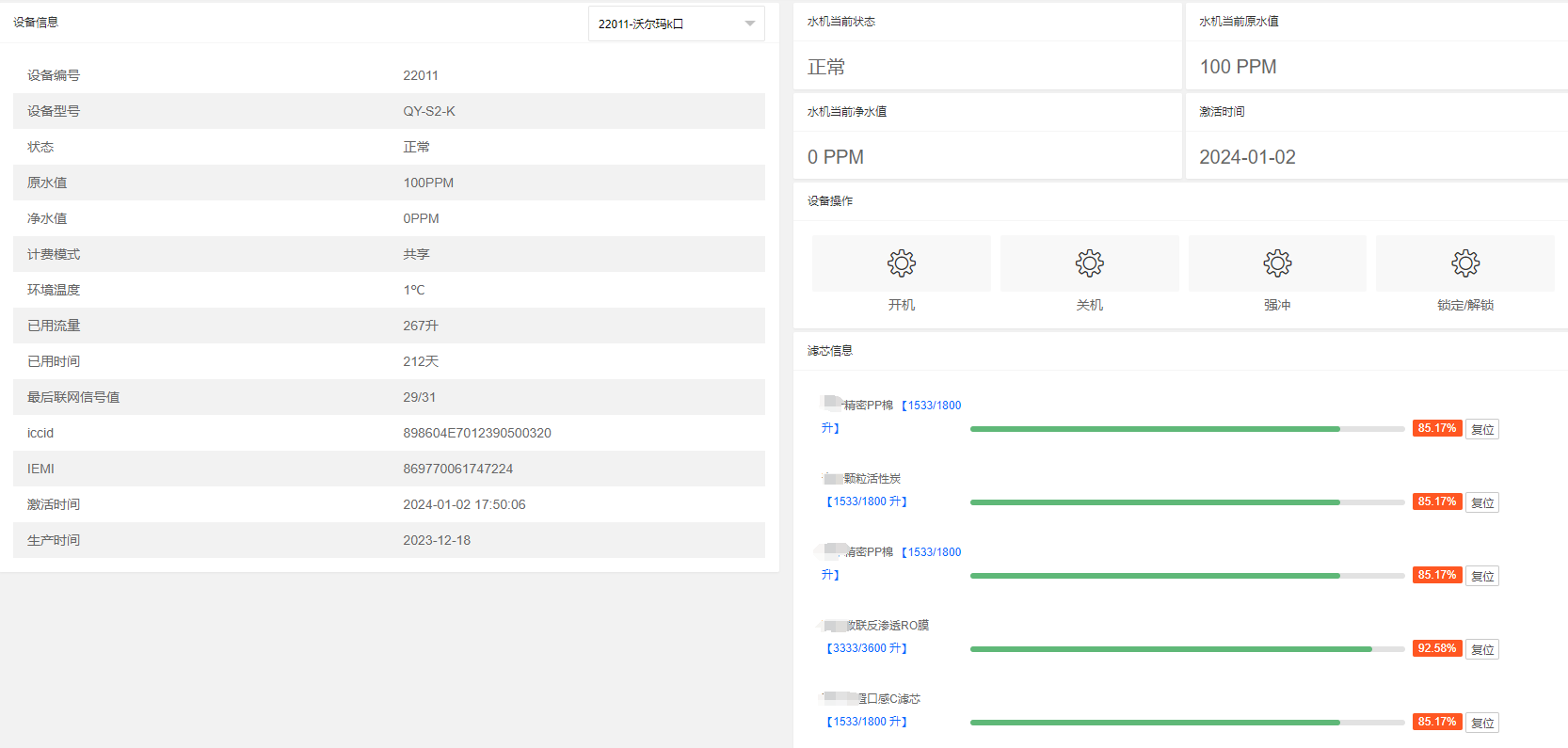Click the 锁定/解锁 lock gear icon
The height and width of the screenshot is (748, 1568).
click(x=1465, y=263)
